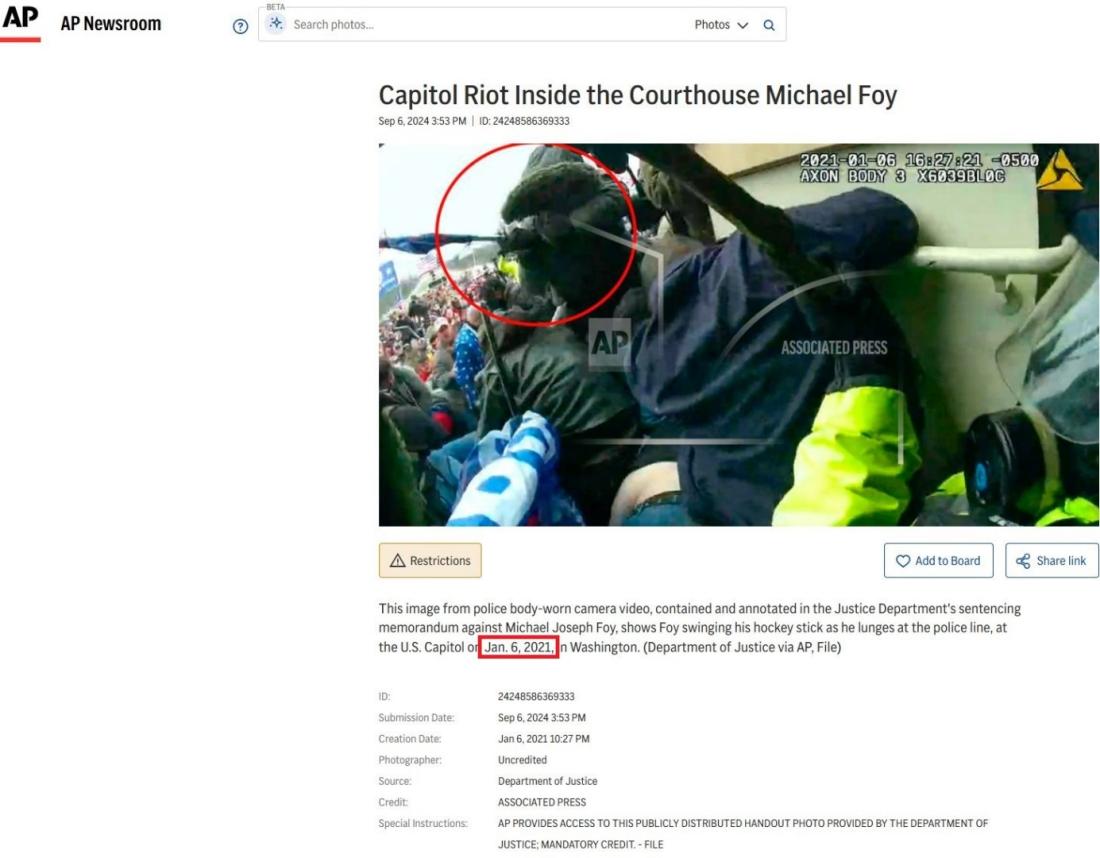The image size is (1100, 858).
Task: Click the warning triangle on Restrictions
Action: 397,561
